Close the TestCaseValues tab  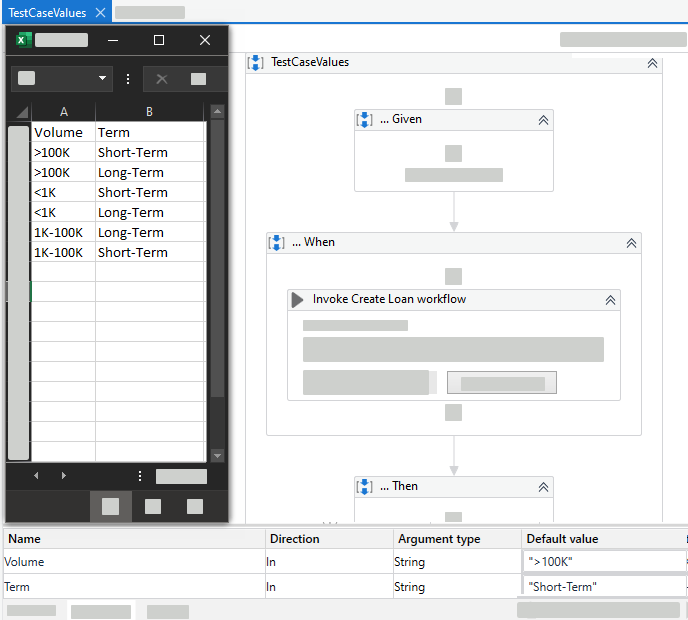pos(100,13)
